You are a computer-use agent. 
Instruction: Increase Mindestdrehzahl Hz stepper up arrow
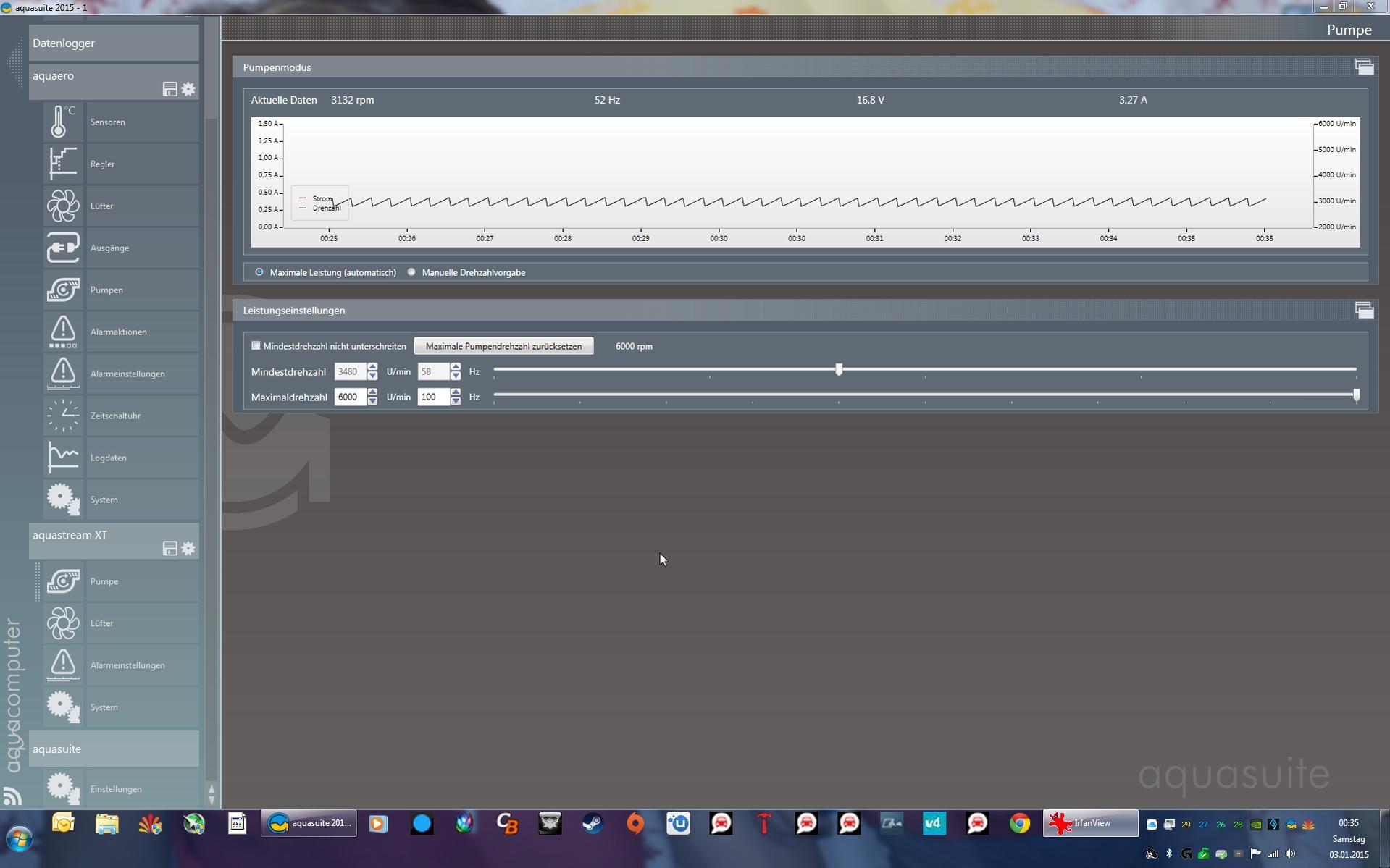(x=456, y=367)
